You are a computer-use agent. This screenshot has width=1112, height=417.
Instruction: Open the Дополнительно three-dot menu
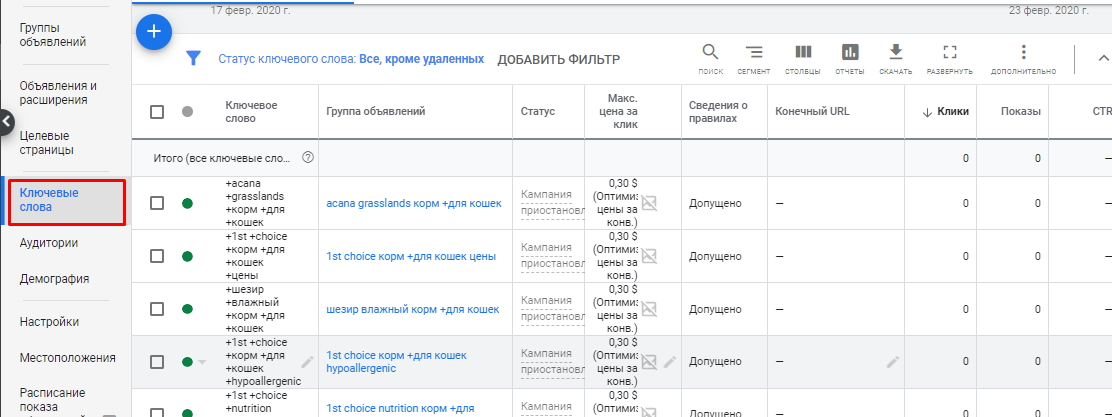click(1023, 60)
